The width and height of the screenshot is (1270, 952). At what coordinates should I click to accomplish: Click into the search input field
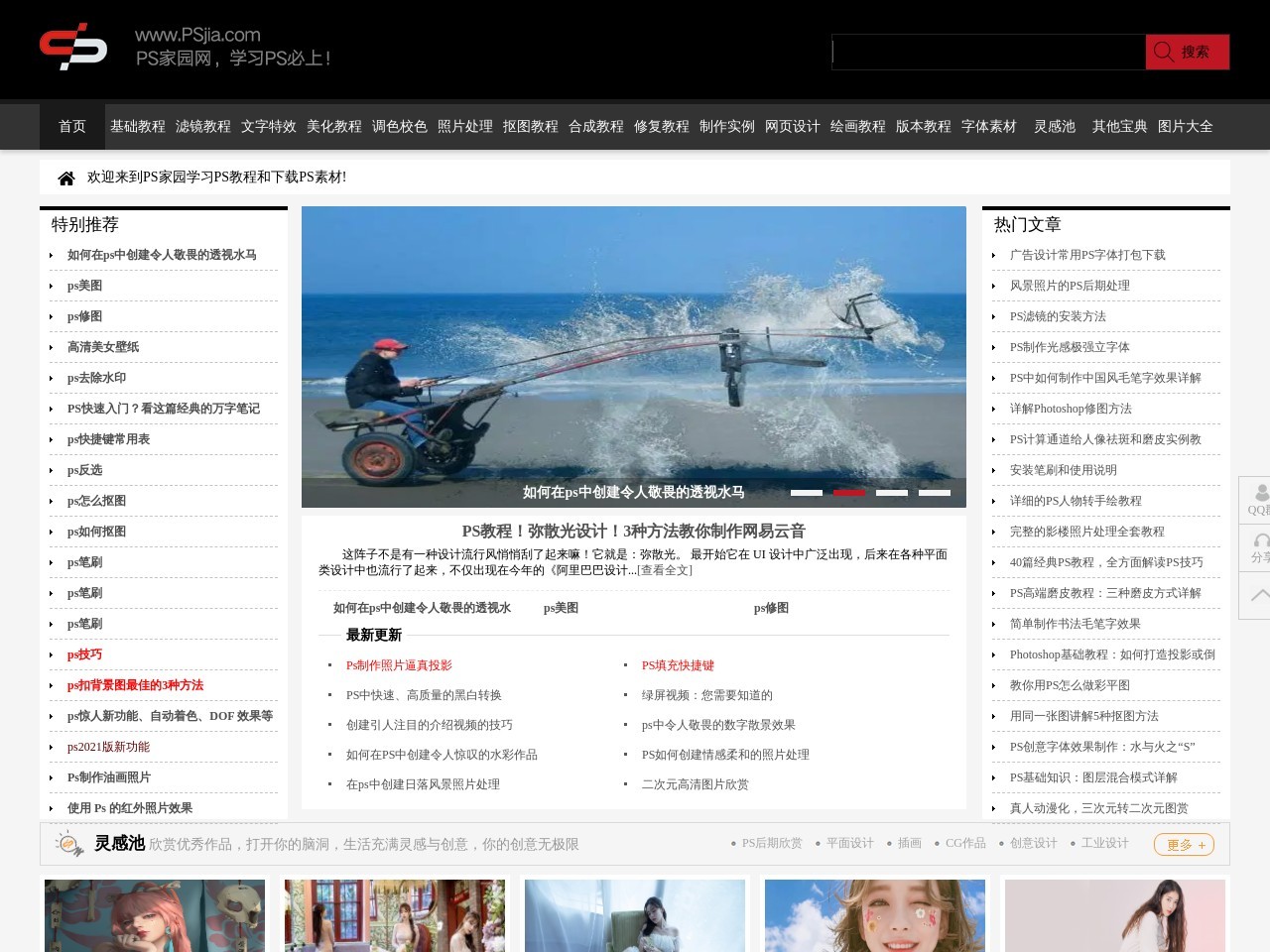point(987,53)
